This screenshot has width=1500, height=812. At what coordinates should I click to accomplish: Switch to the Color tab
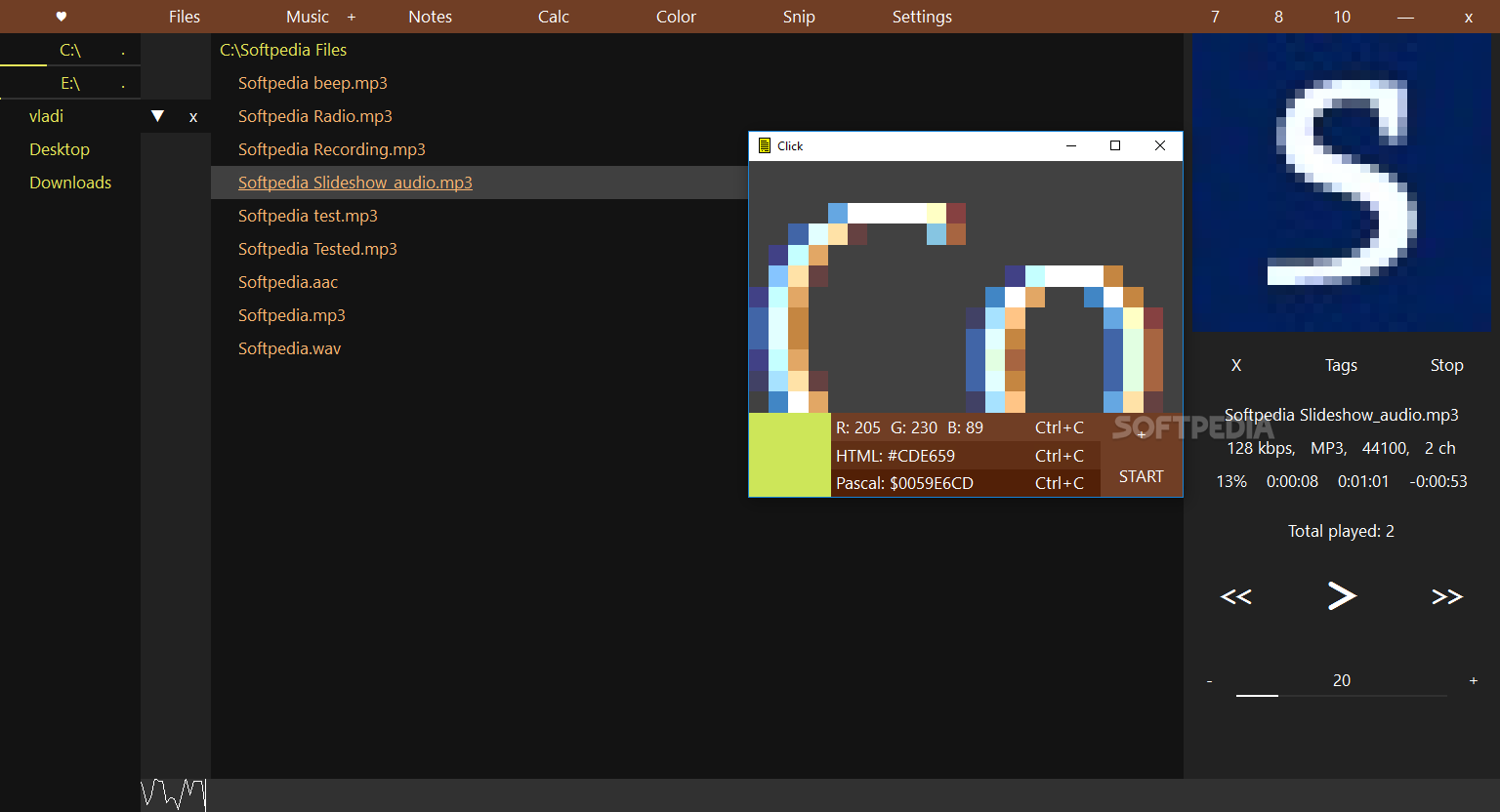(x=677, y=17)
